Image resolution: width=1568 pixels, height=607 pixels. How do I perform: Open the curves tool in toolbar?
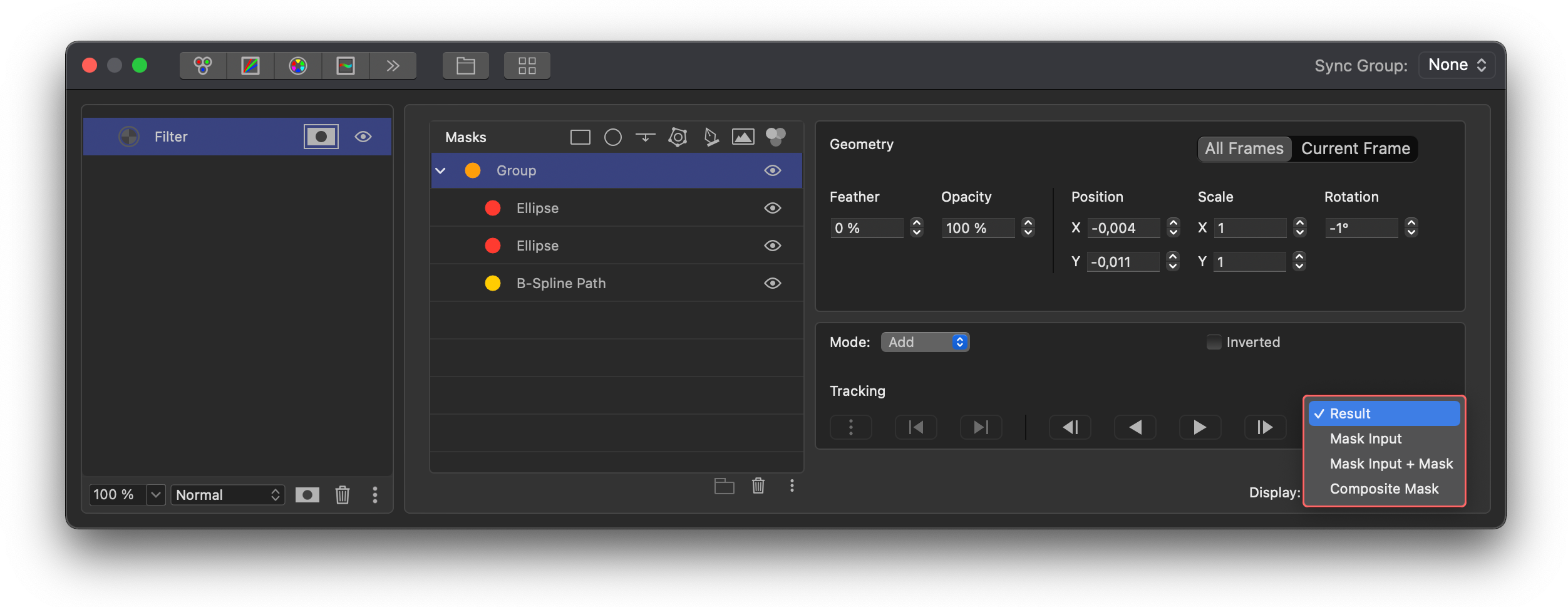250,66
